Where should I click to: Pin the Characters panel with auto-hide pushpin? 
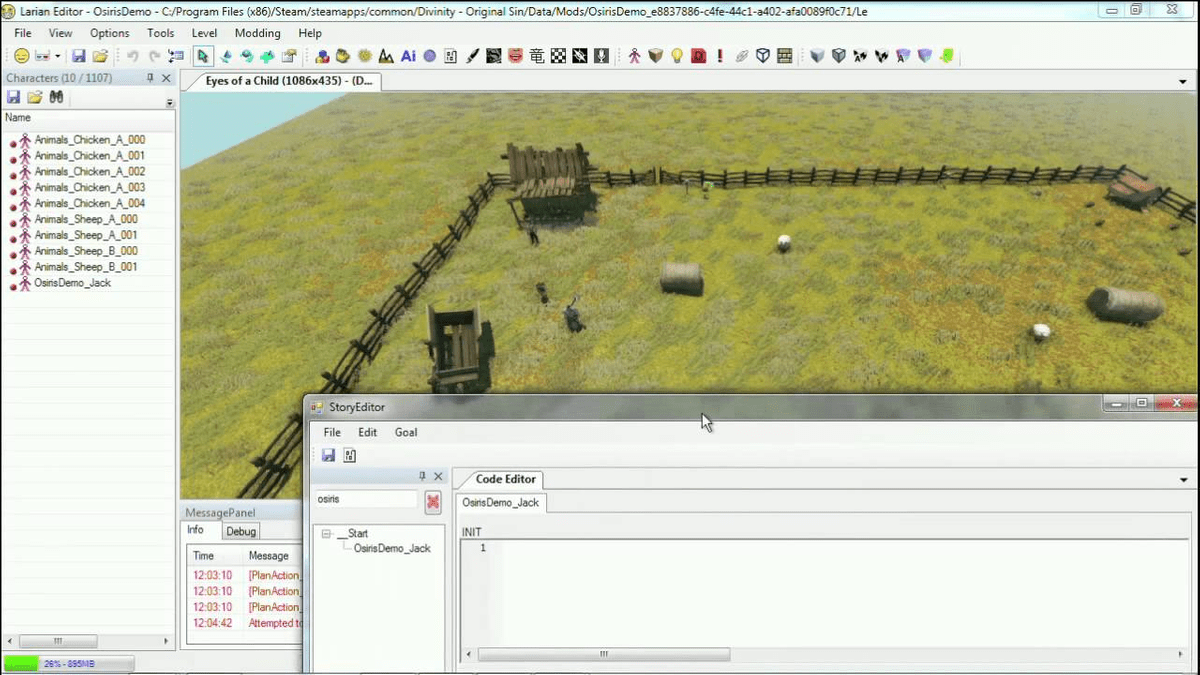coord(150,78)
